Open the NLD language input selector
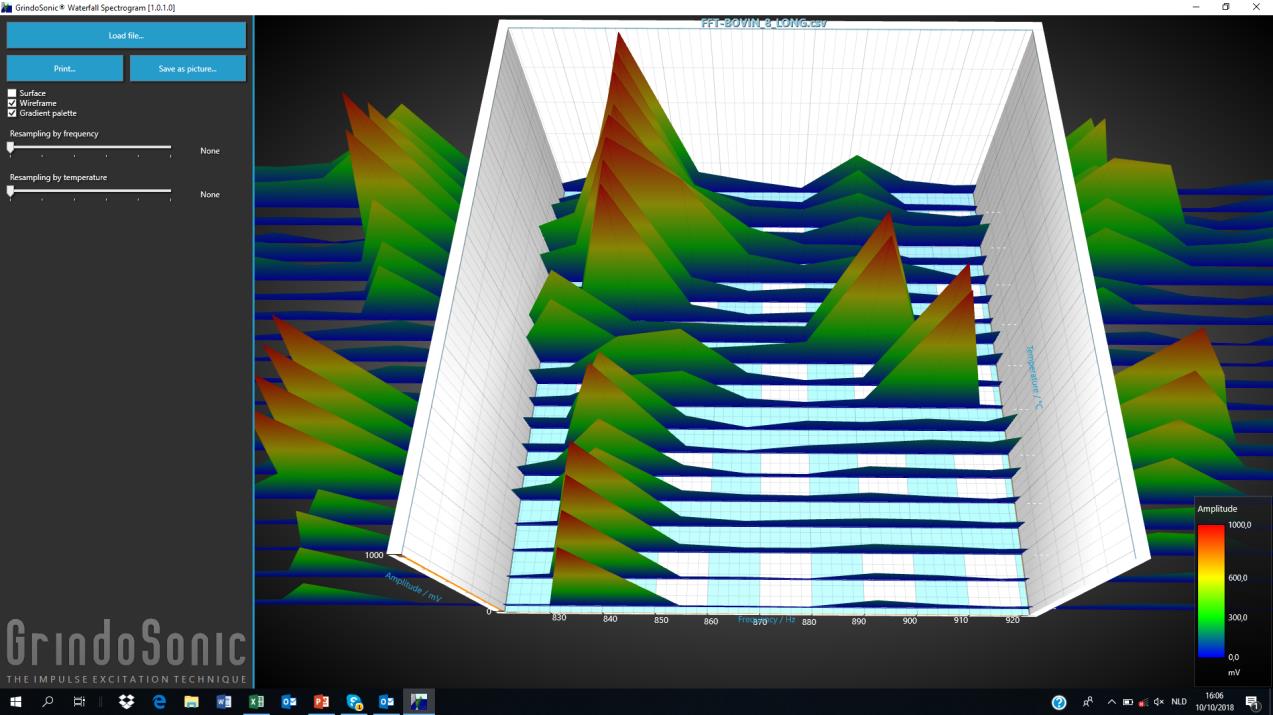The image size is (1273, 715). coord(1180,702)
